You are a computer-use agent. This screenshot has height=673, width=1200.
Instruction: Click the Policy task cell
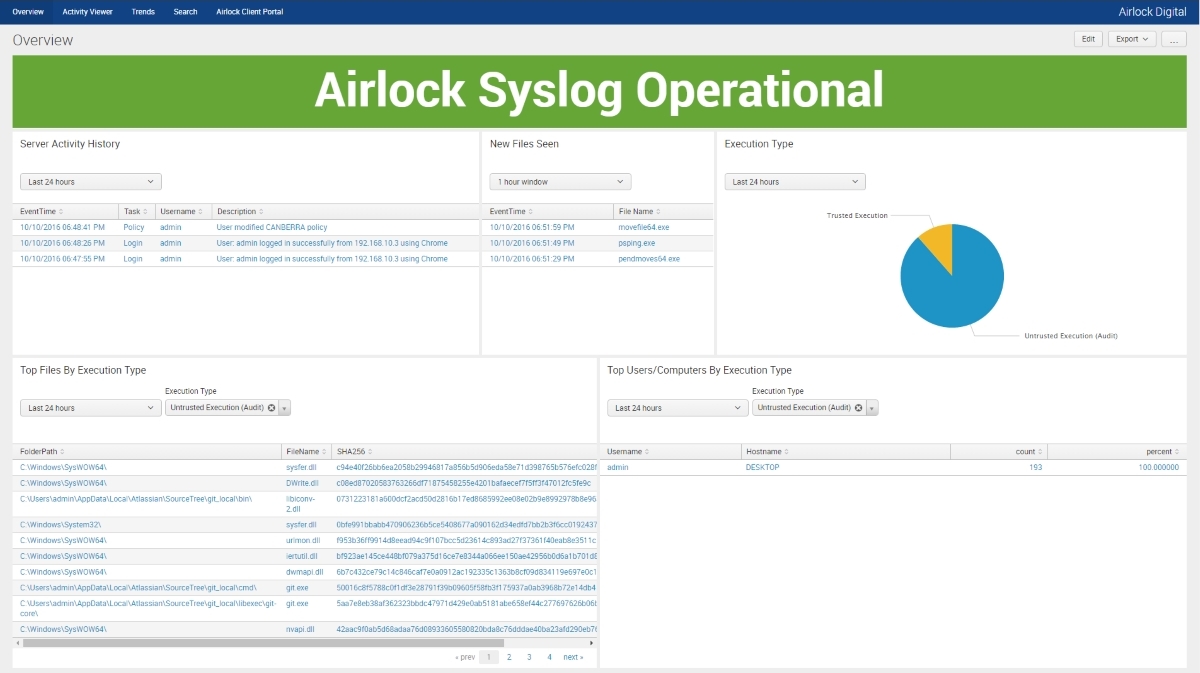134,227
